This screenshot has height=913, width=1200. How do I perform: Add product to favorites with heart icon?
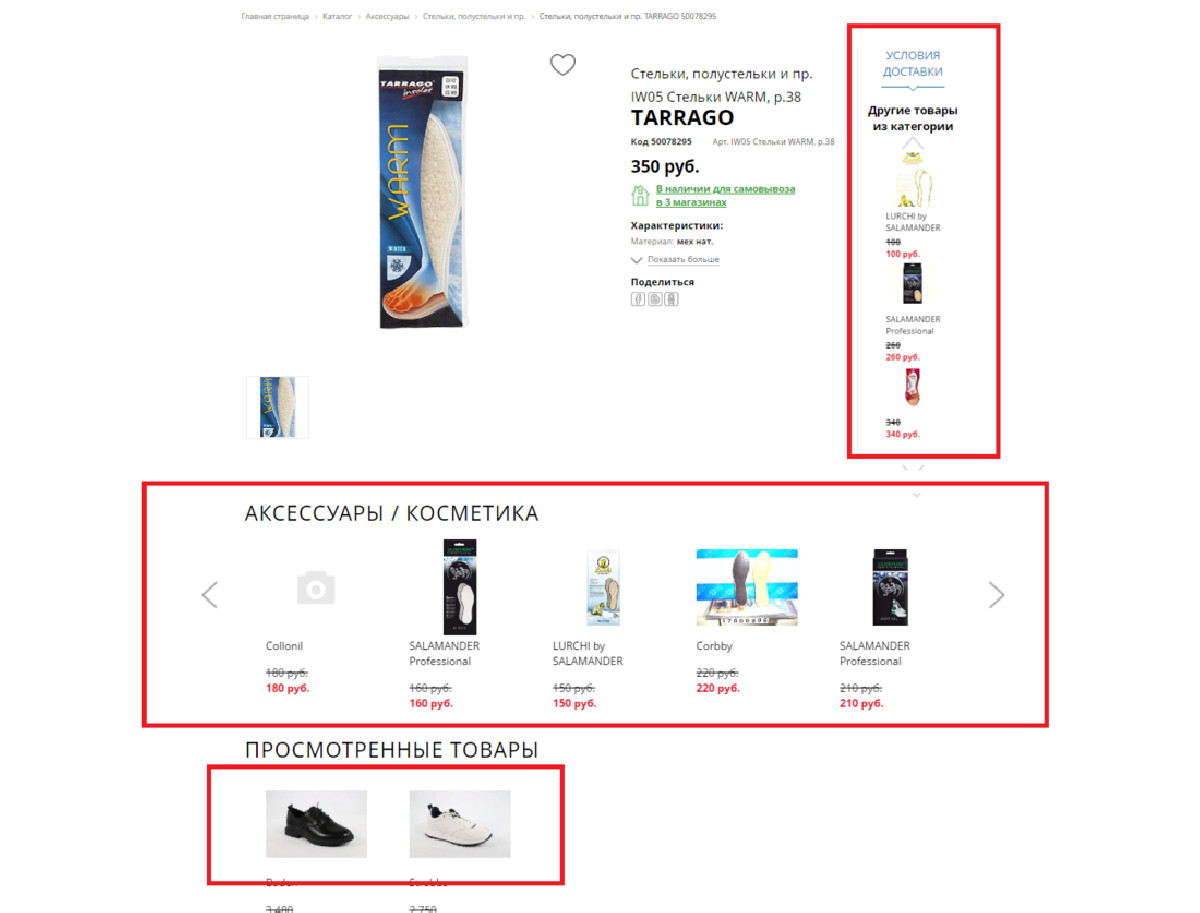tap(563, 65)
